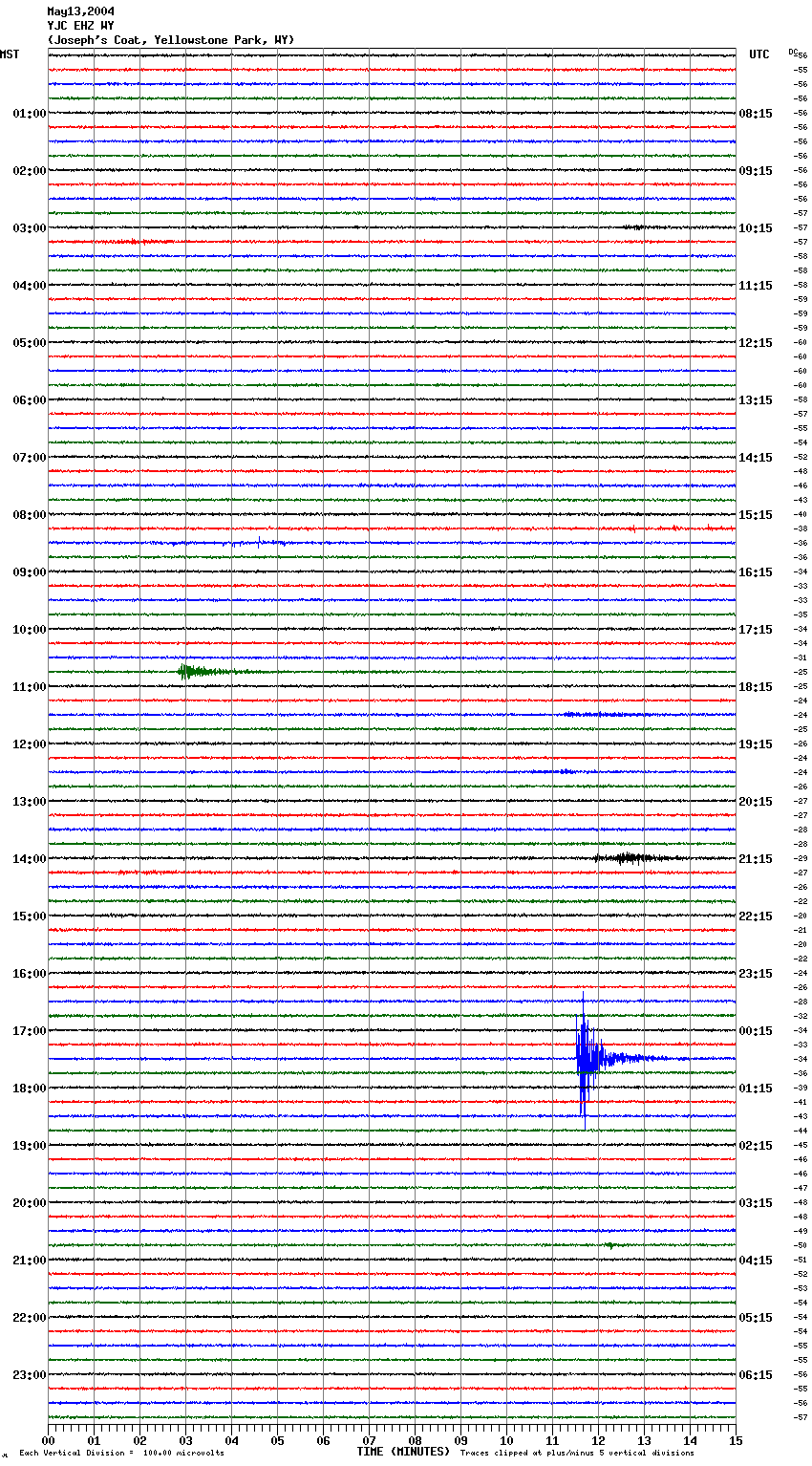Click the Each Vertical Division microvolts note

pyautogui.click(x=121, y=1454)
